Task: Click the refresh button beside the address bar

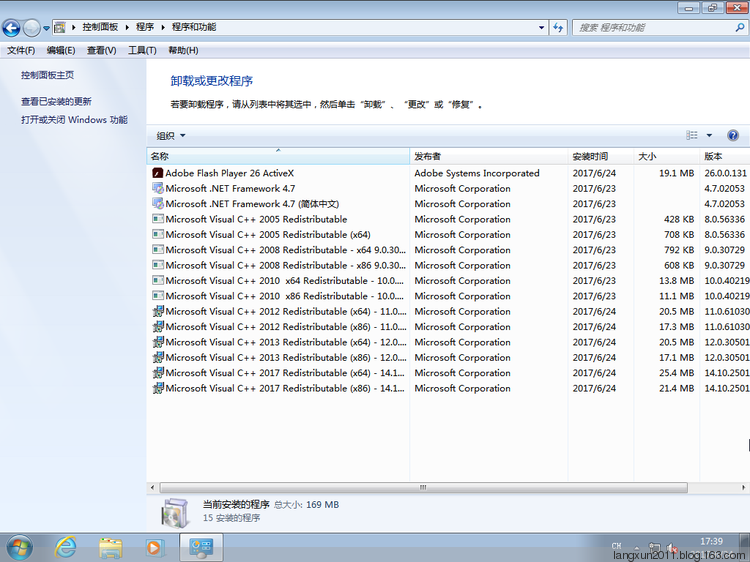Action: (x=557, y=28)
